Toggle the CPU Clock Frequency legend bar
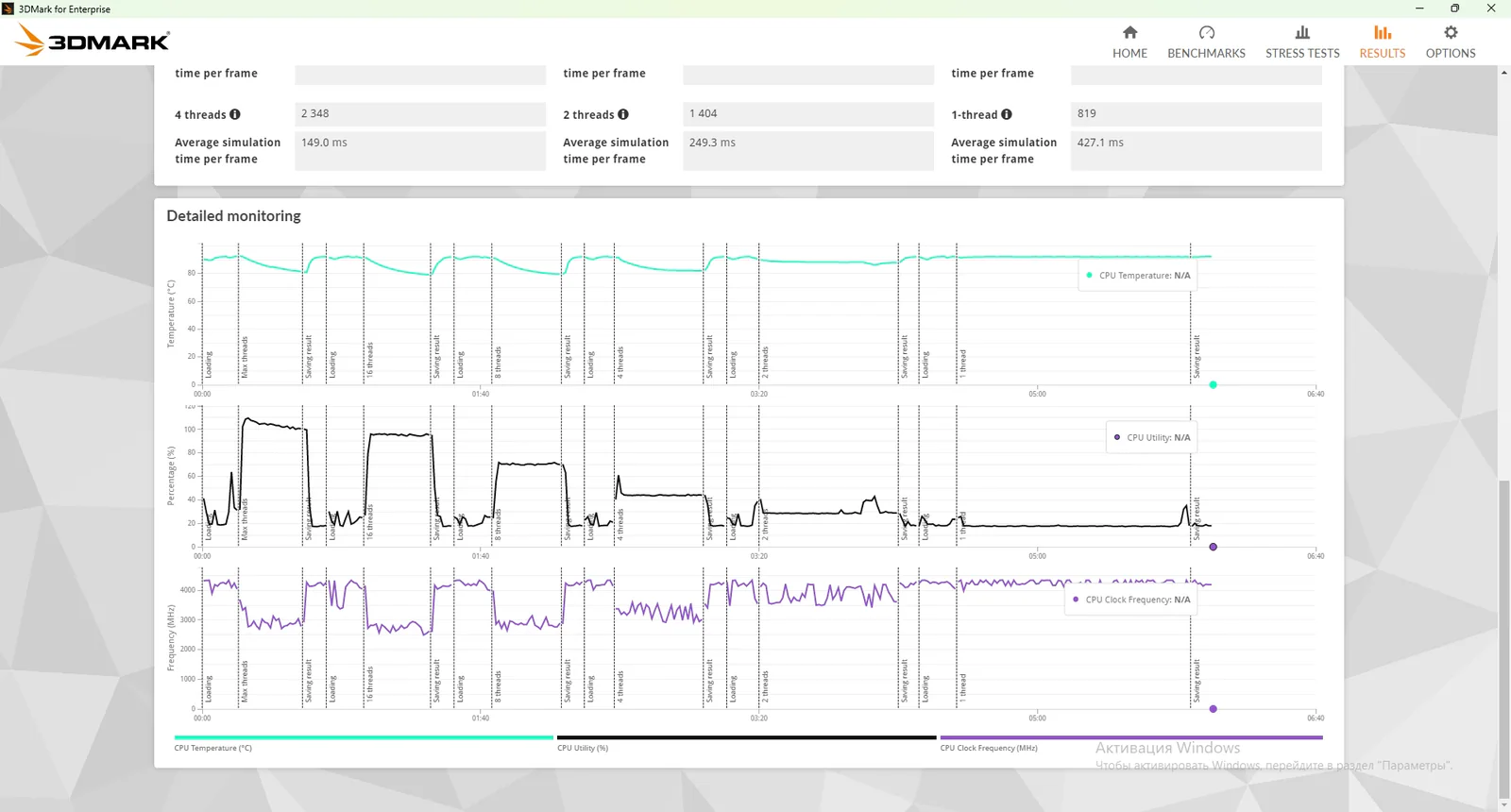The image size is (1511, 812). click(1131, 737)
